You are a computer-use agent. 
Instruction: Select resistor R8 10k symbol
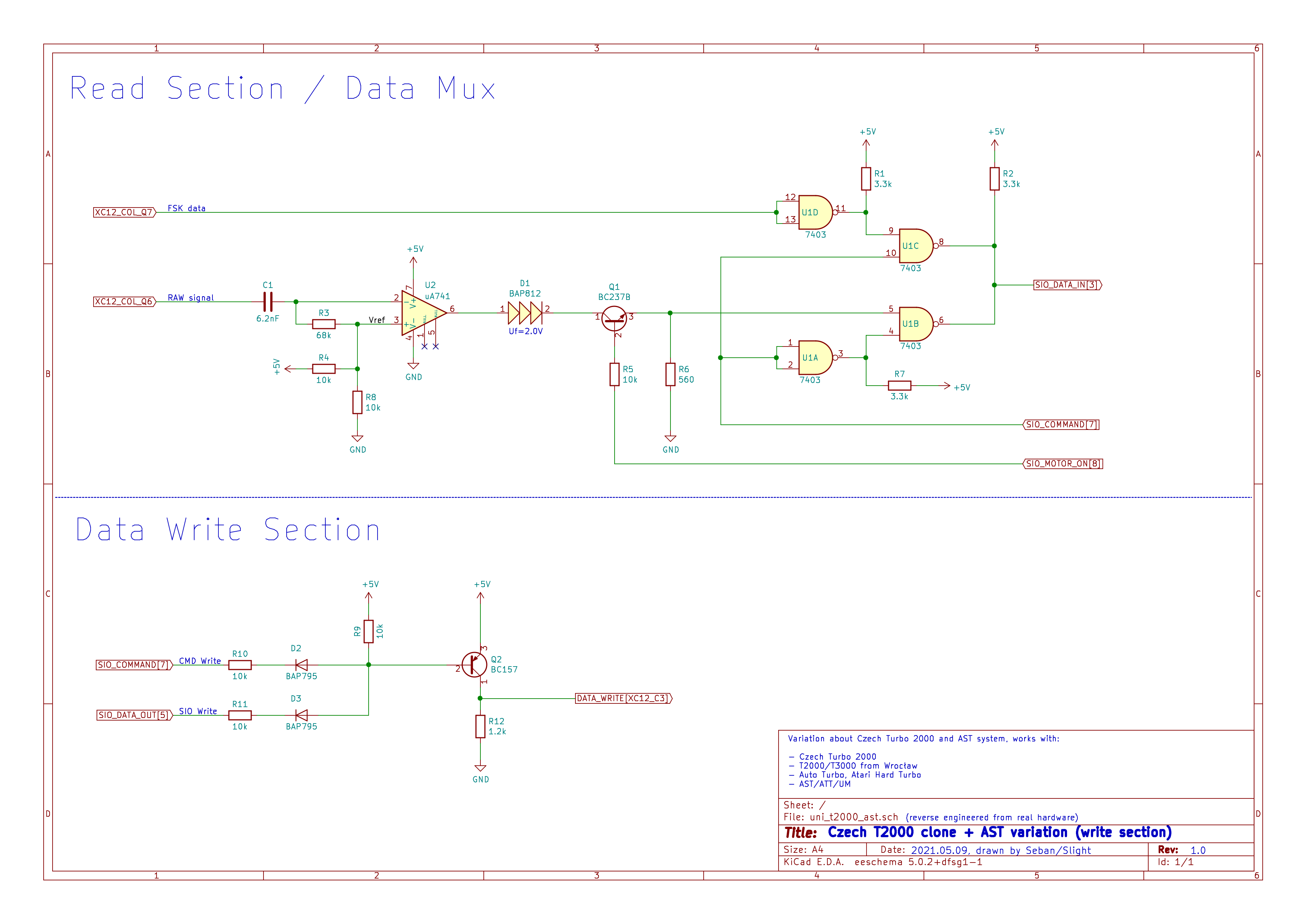point(357,402)
